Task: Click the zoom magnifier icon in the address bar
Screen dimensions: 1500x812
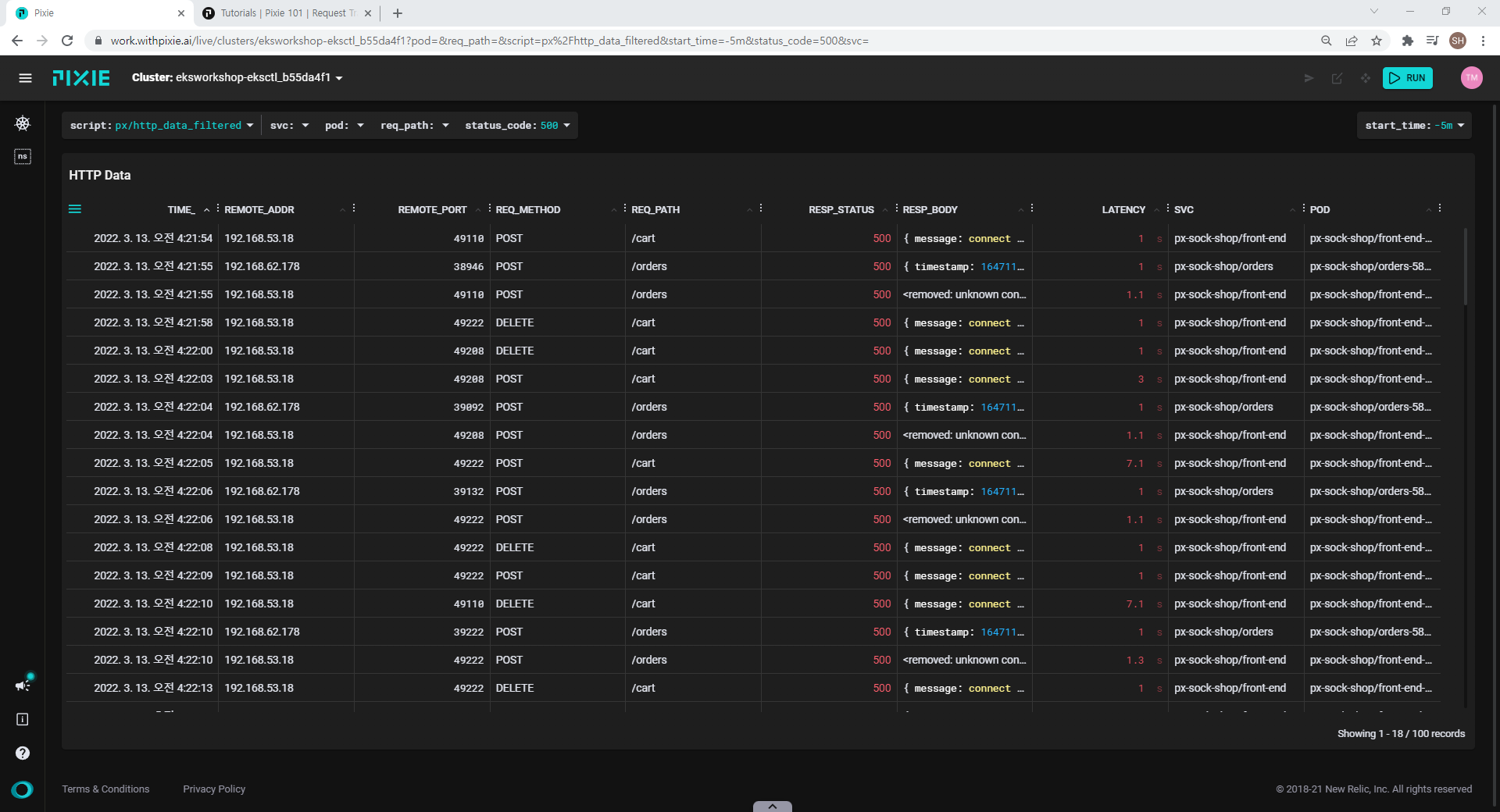Action: pos(1327,41)
